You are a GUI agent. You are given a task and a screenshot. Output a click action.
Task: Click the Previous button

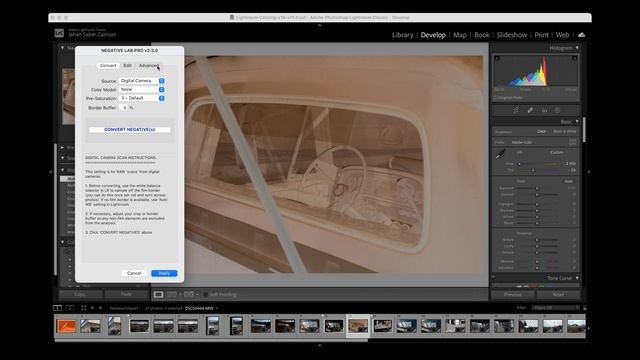(513, 294)
